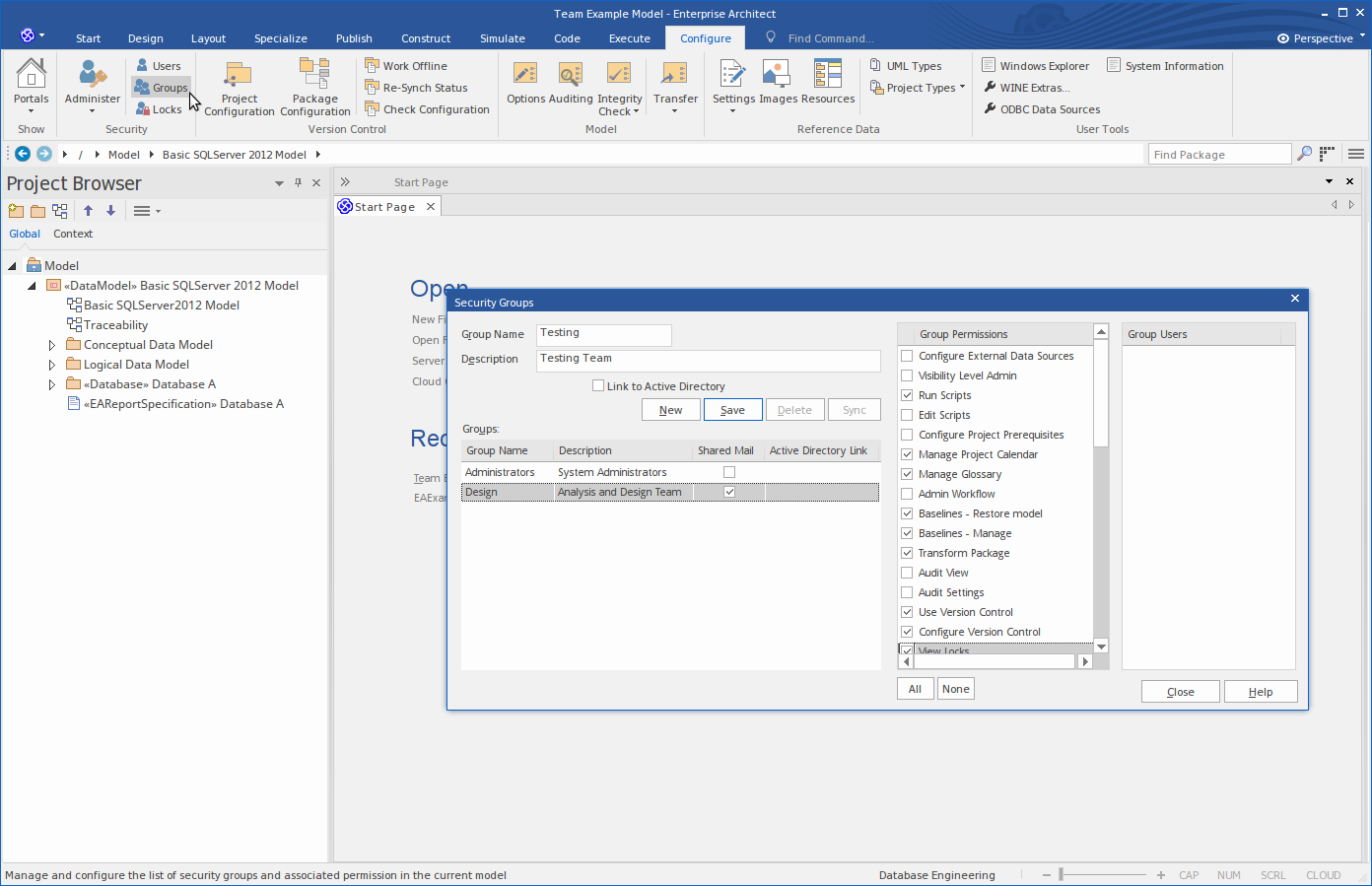Select the Context tab in Project Browser

point(73,234)
